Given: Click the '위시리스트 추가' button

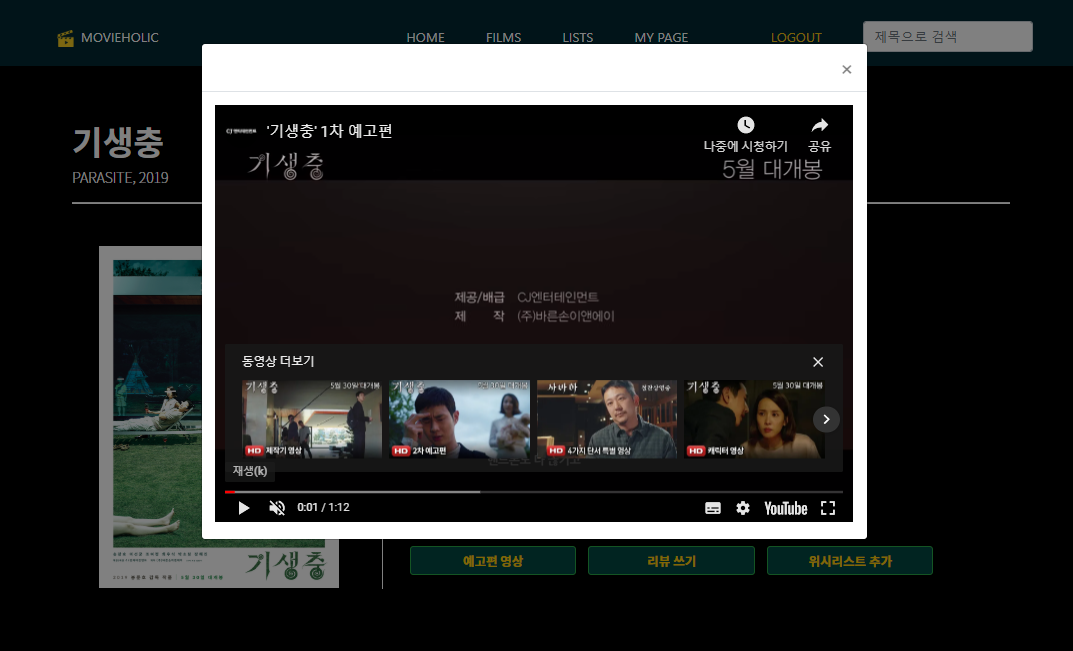Looking at the screenshot, I should [x=850, y=561].
